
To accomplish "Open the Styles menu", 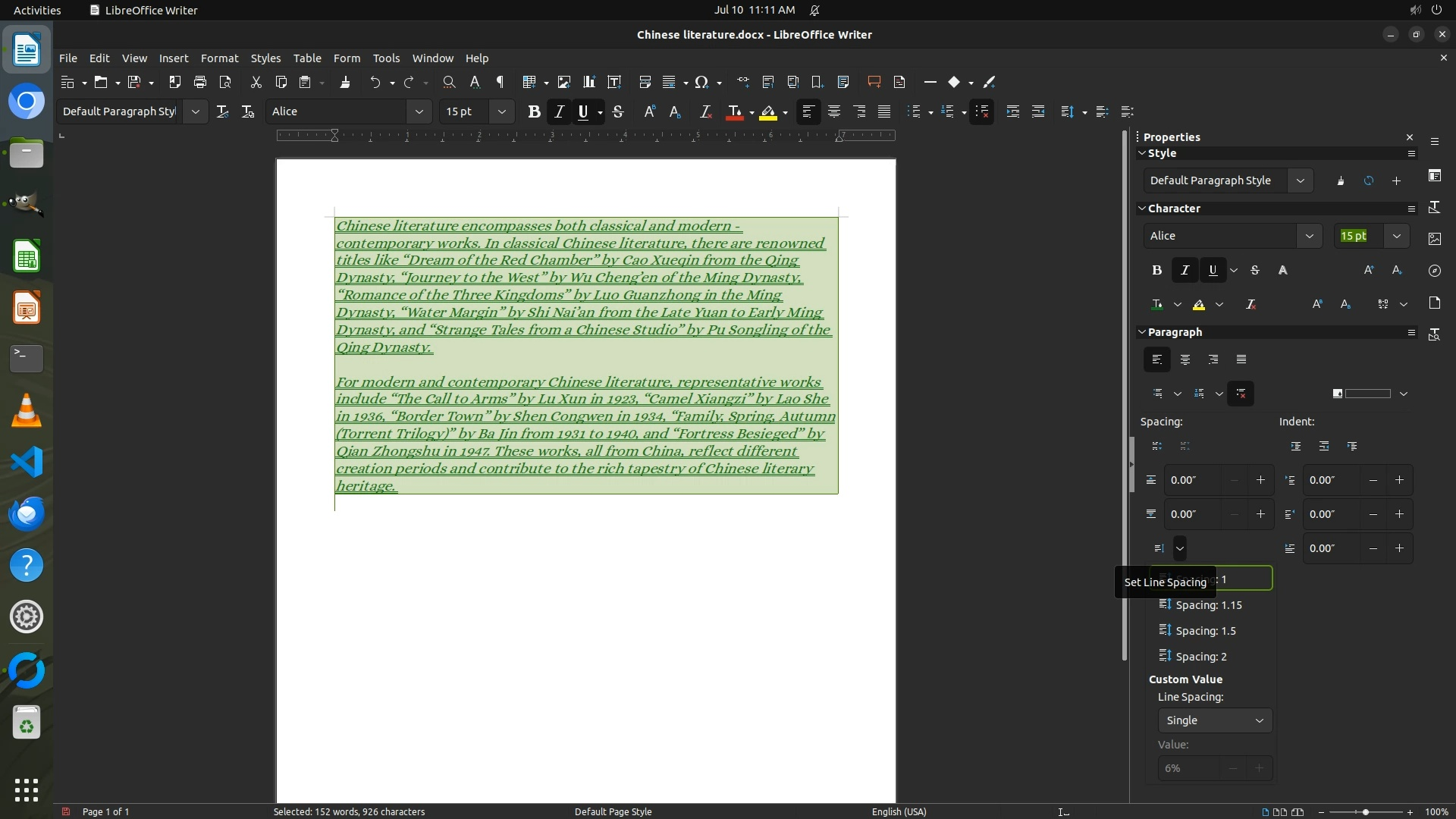I will tap(265, 58).
